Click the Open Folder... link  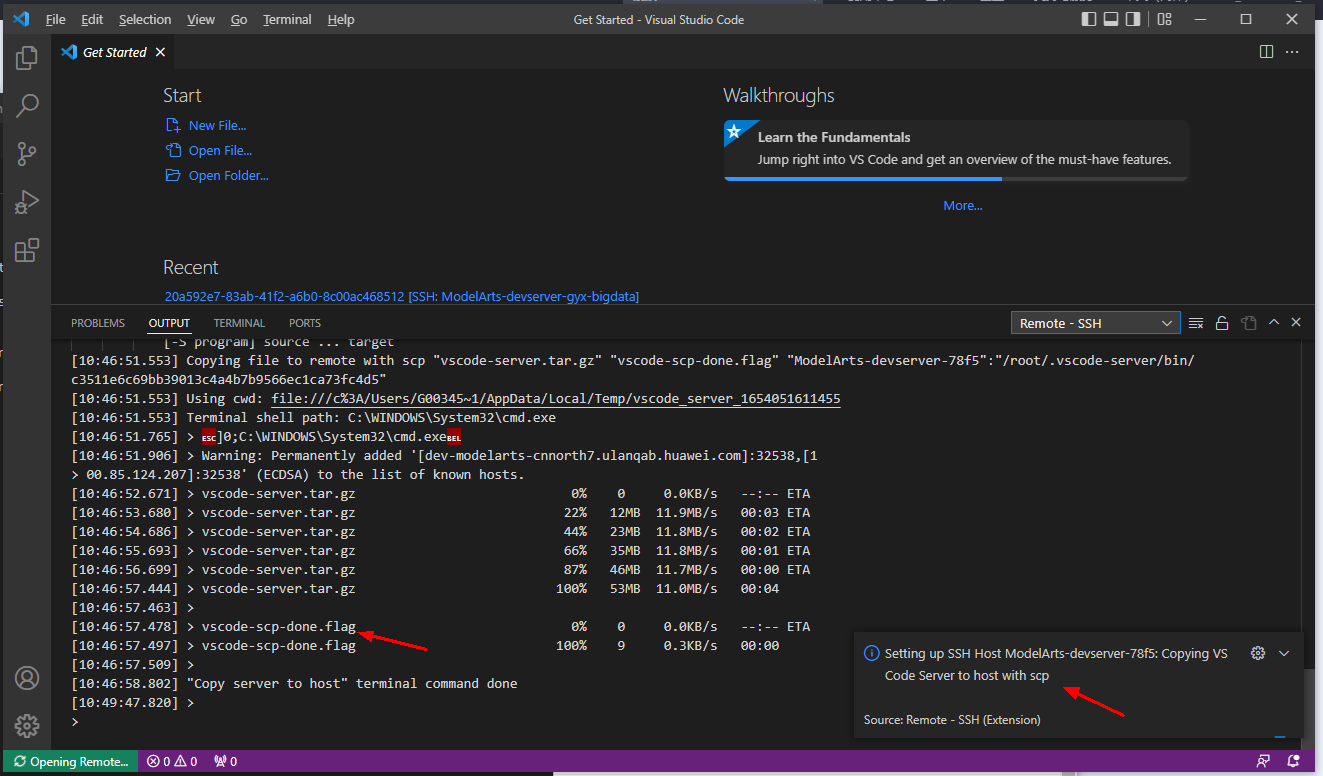216,175
